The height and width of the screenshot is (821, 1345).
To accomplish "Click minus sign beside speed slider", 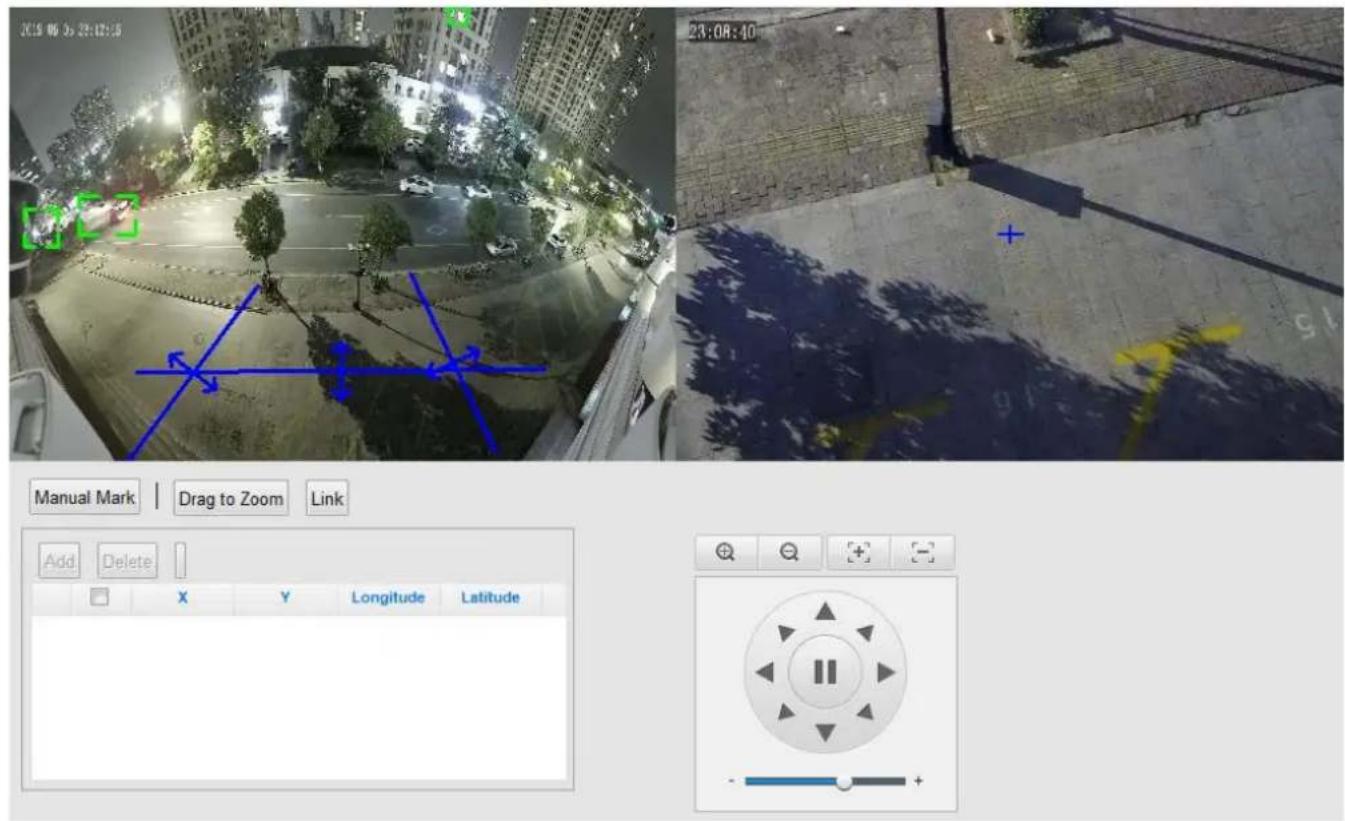I will [732, 781].
